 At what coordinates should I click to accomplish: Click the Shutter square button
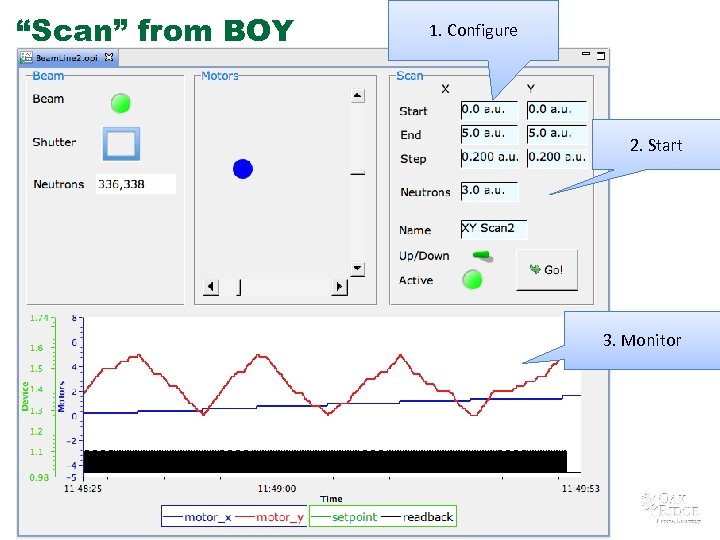121,144
